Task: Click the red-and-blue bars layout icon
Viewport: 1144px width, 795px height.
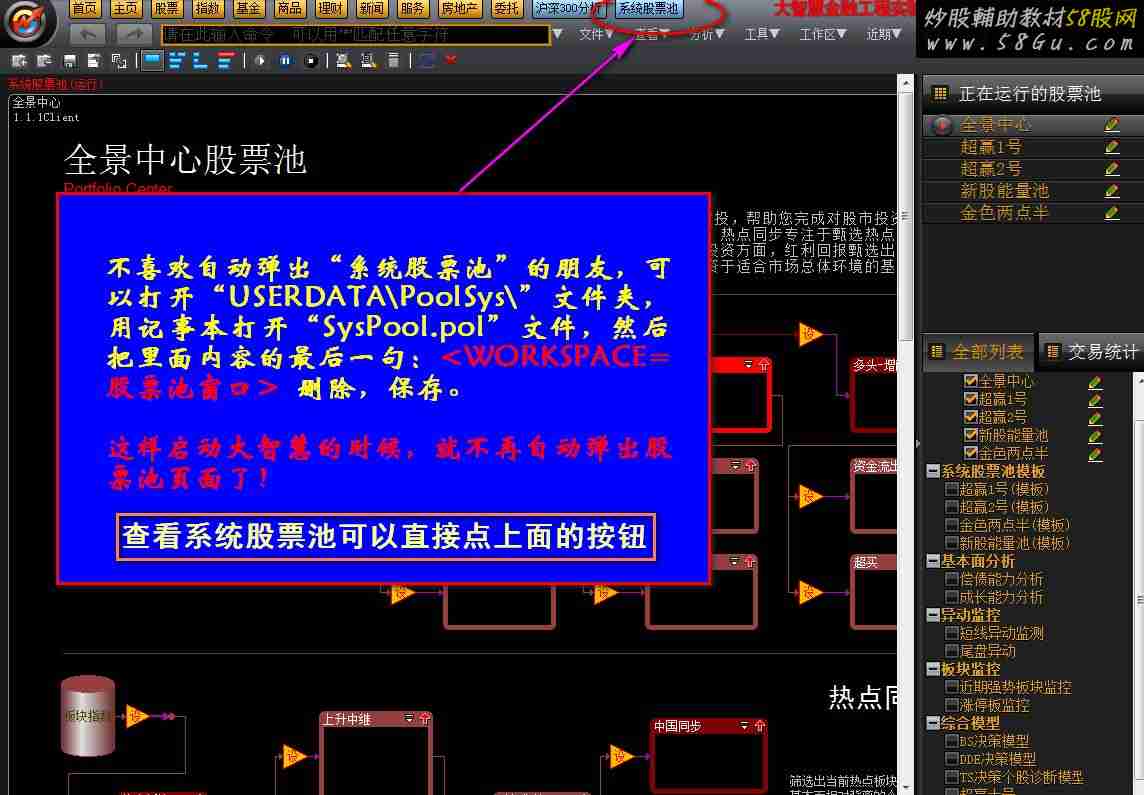Action: coord(225,61)
